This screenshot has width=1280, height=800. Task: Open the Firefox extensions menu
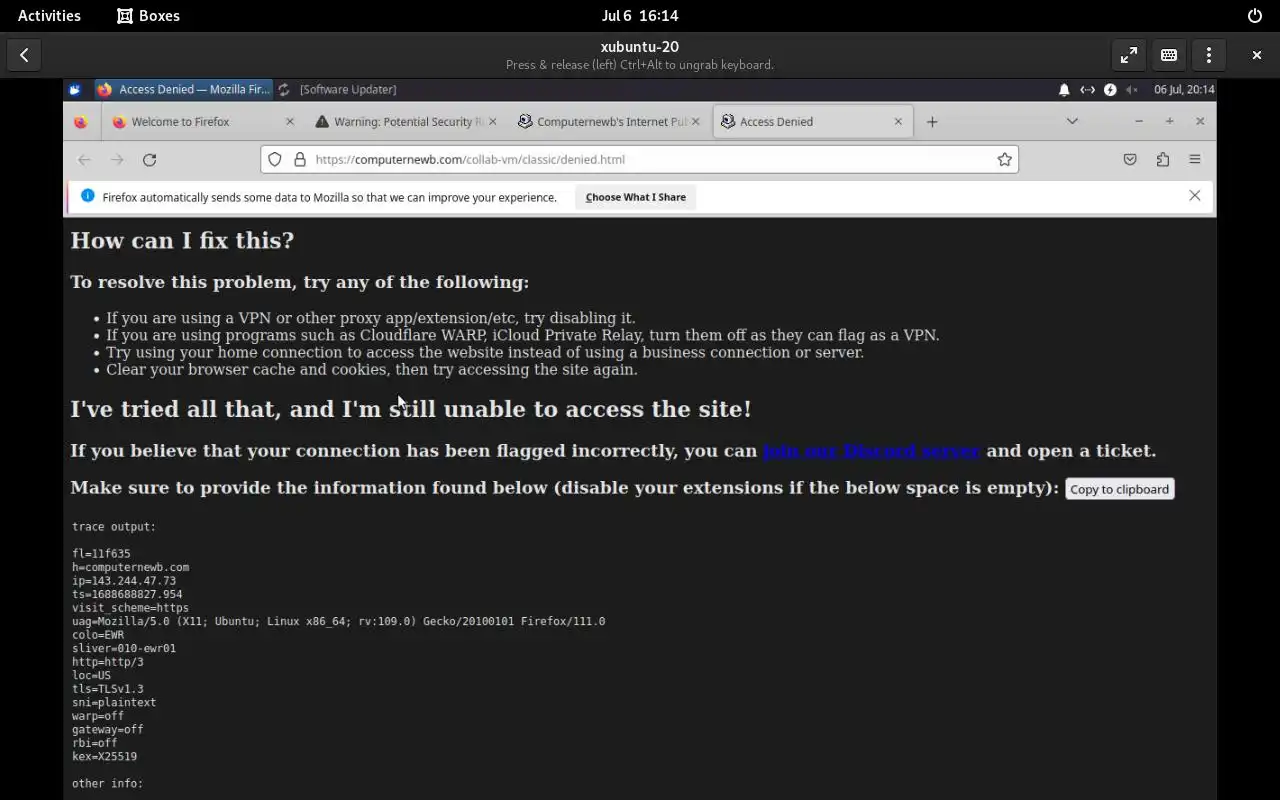(x=1162, y=159)
